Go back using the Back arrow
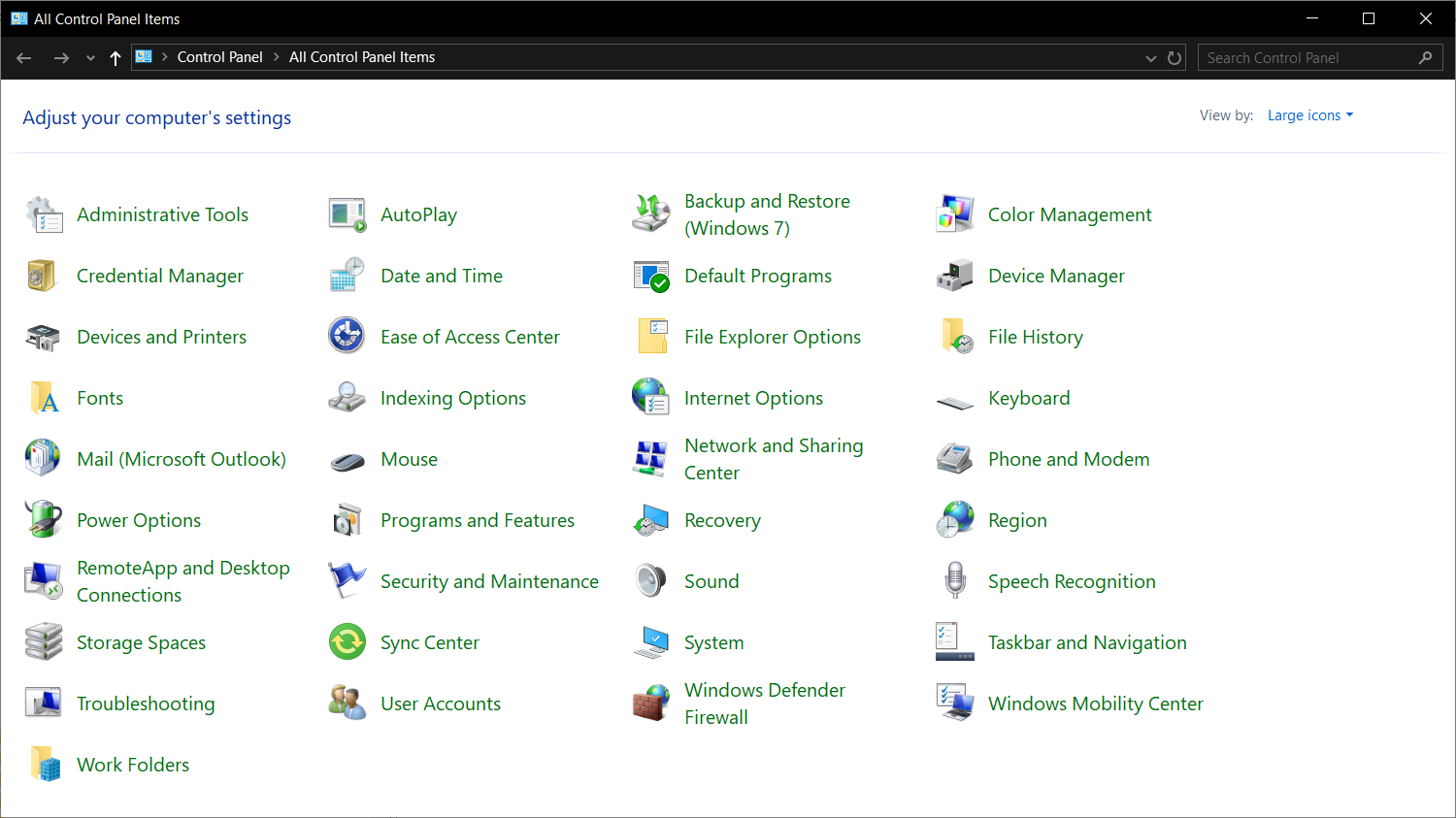 24,58
